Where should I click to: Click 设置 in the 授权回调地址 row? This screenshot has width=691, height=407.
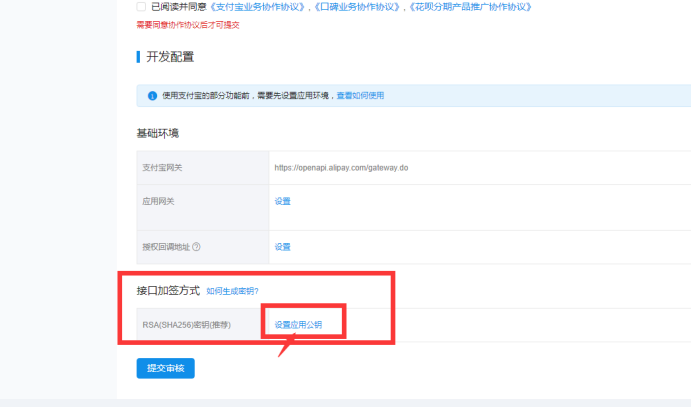(x=282, y=247)
